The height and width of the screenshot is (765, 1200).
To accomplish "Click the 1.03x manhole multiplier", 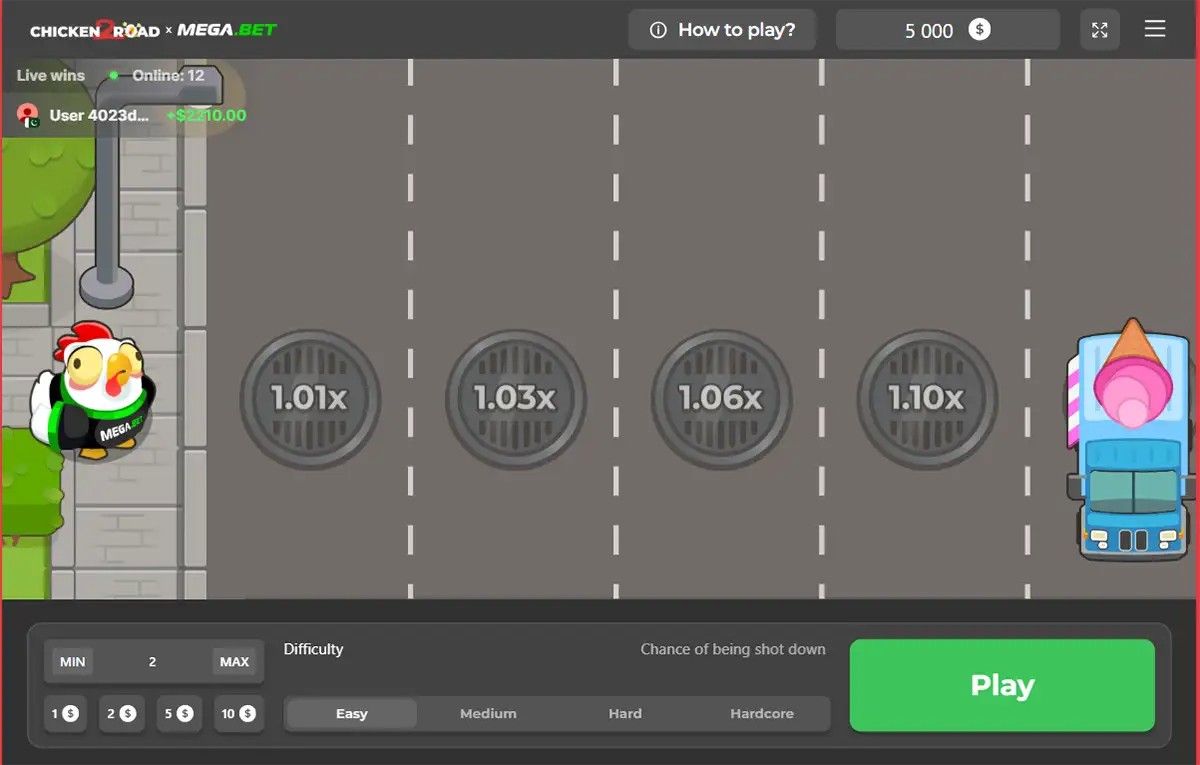I will coord(515,399).
